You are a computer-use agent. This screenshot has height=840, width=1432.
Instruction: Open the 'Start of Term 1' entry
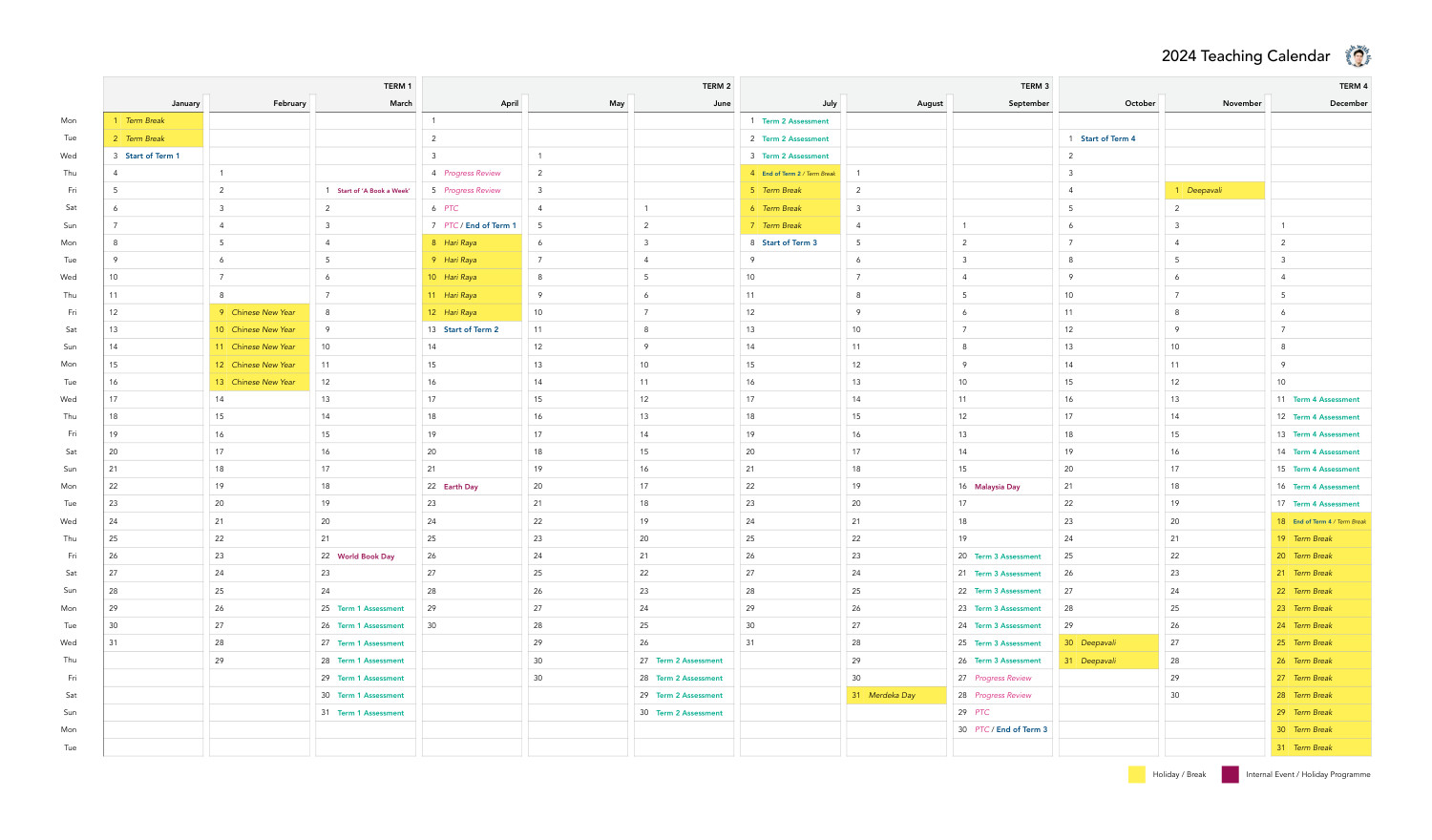[x=153, y=156]
